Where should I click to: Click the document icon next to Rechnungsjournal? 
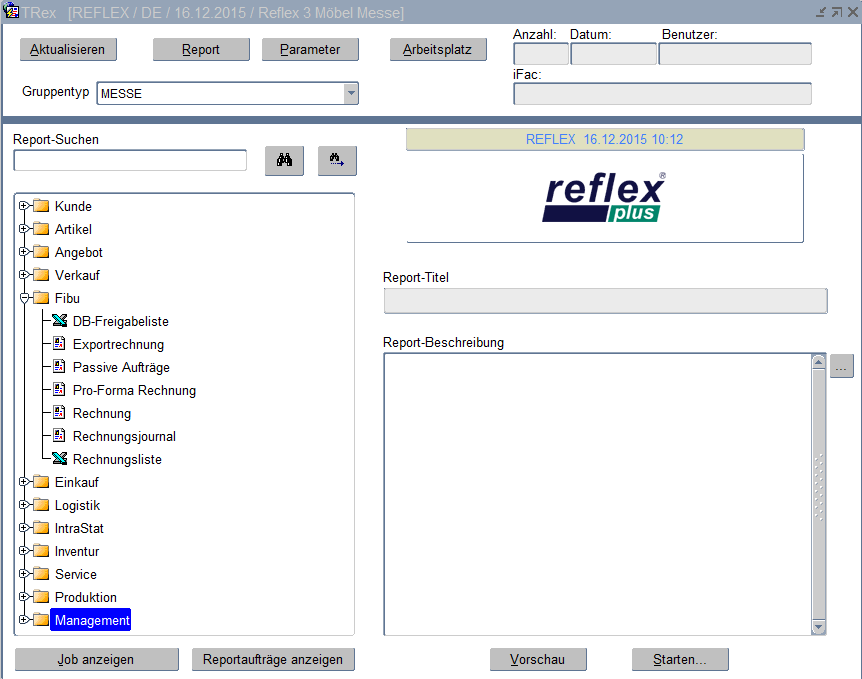(x=59, y=436)
